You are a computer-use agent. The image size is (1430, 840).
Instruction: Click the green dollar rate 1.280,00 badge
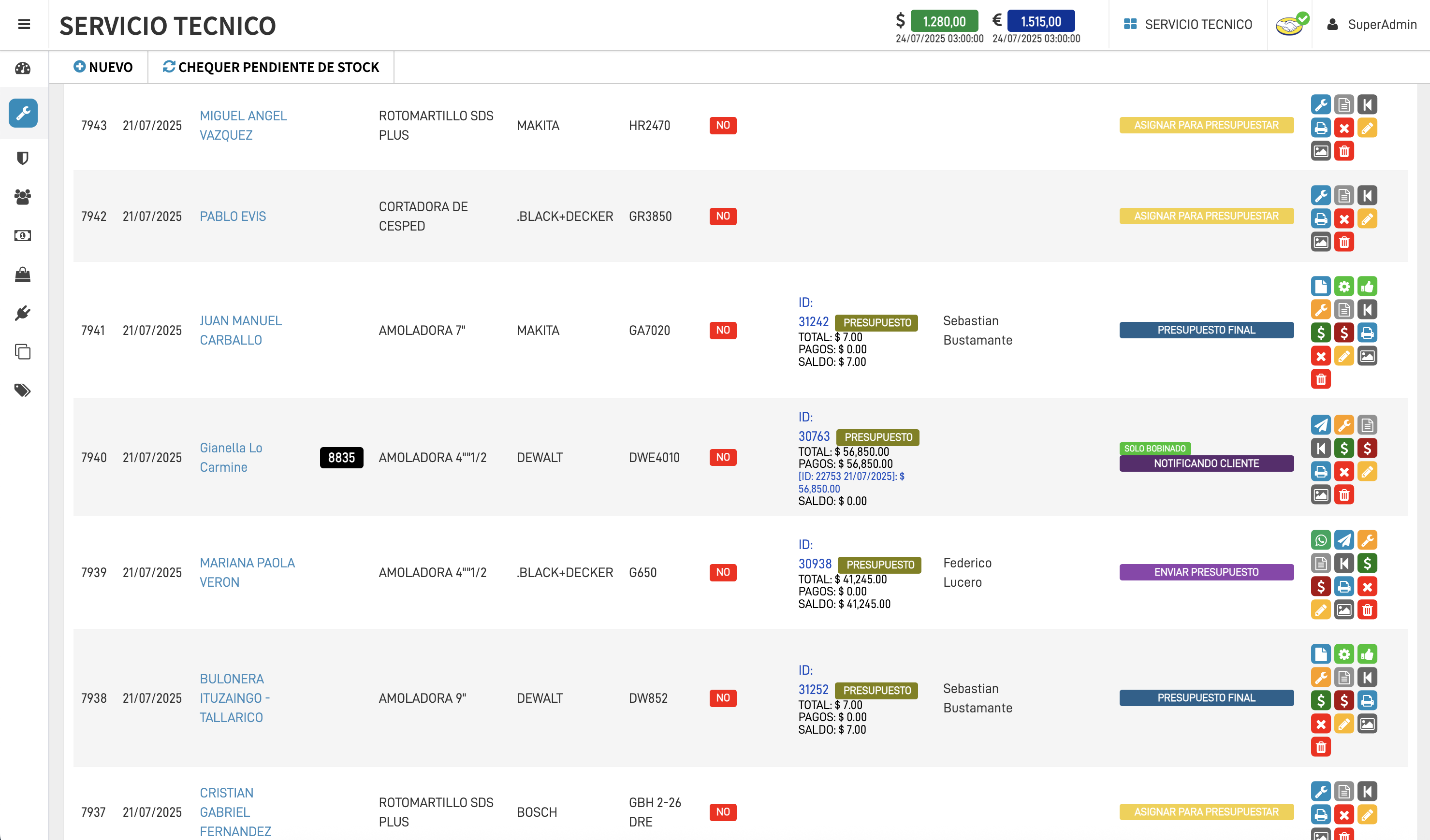point(944,21)
